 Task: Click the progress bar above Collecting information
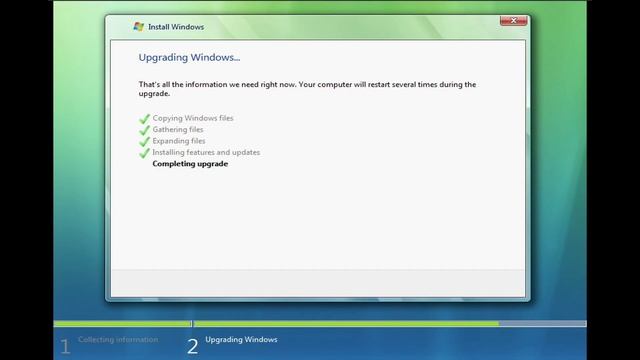[x=122, y=324]
